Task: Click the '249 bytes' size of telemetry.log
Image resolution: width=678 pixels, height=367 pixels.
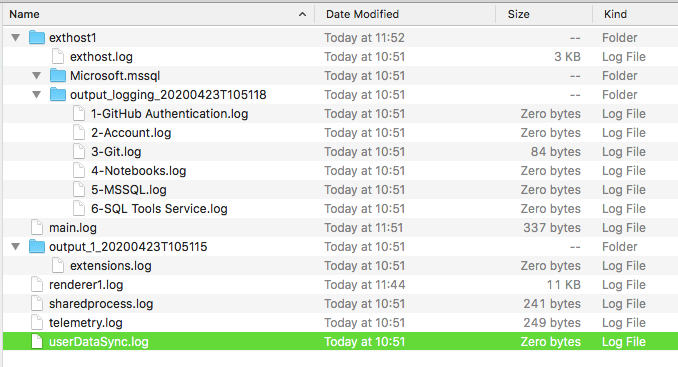Action: tap(552, 323)
